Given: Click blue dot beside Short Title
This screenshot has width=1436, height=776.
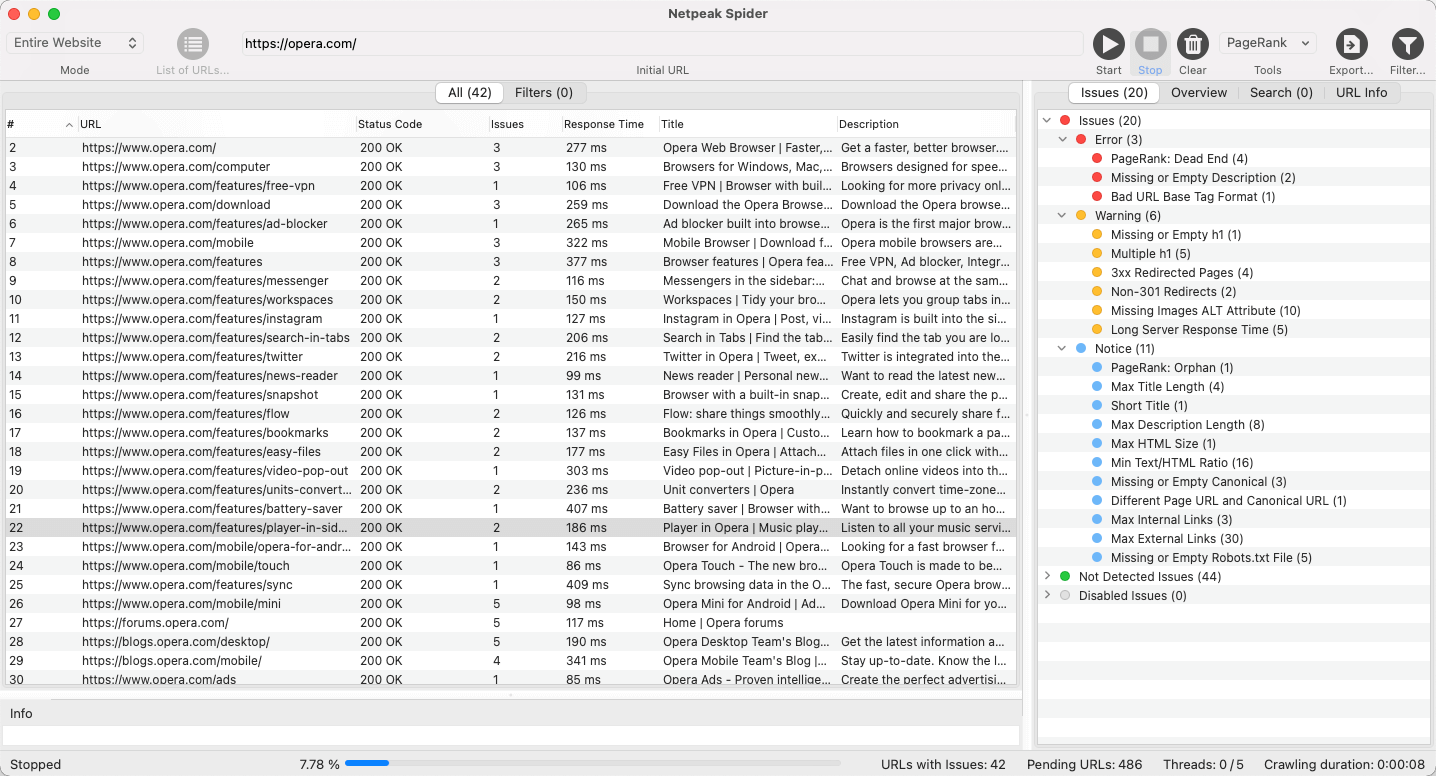Looking at the screenshot, I should [1097, 406].
